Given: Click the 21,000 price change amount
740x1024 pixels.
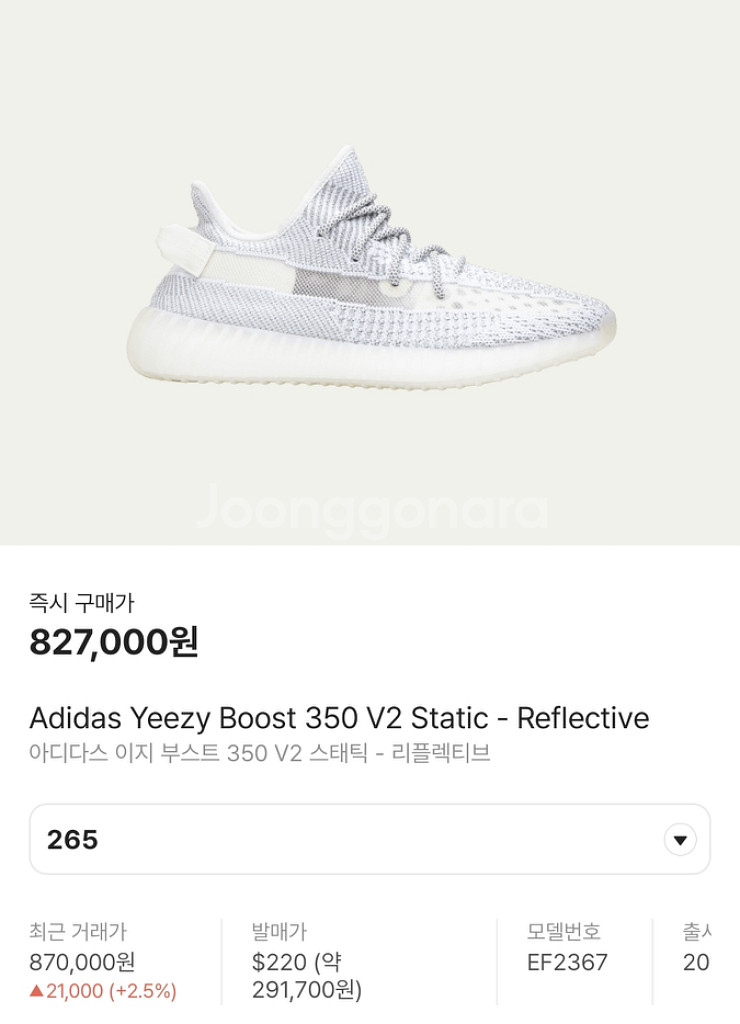Looking at the screenshot, I should (x=75, y=991).
